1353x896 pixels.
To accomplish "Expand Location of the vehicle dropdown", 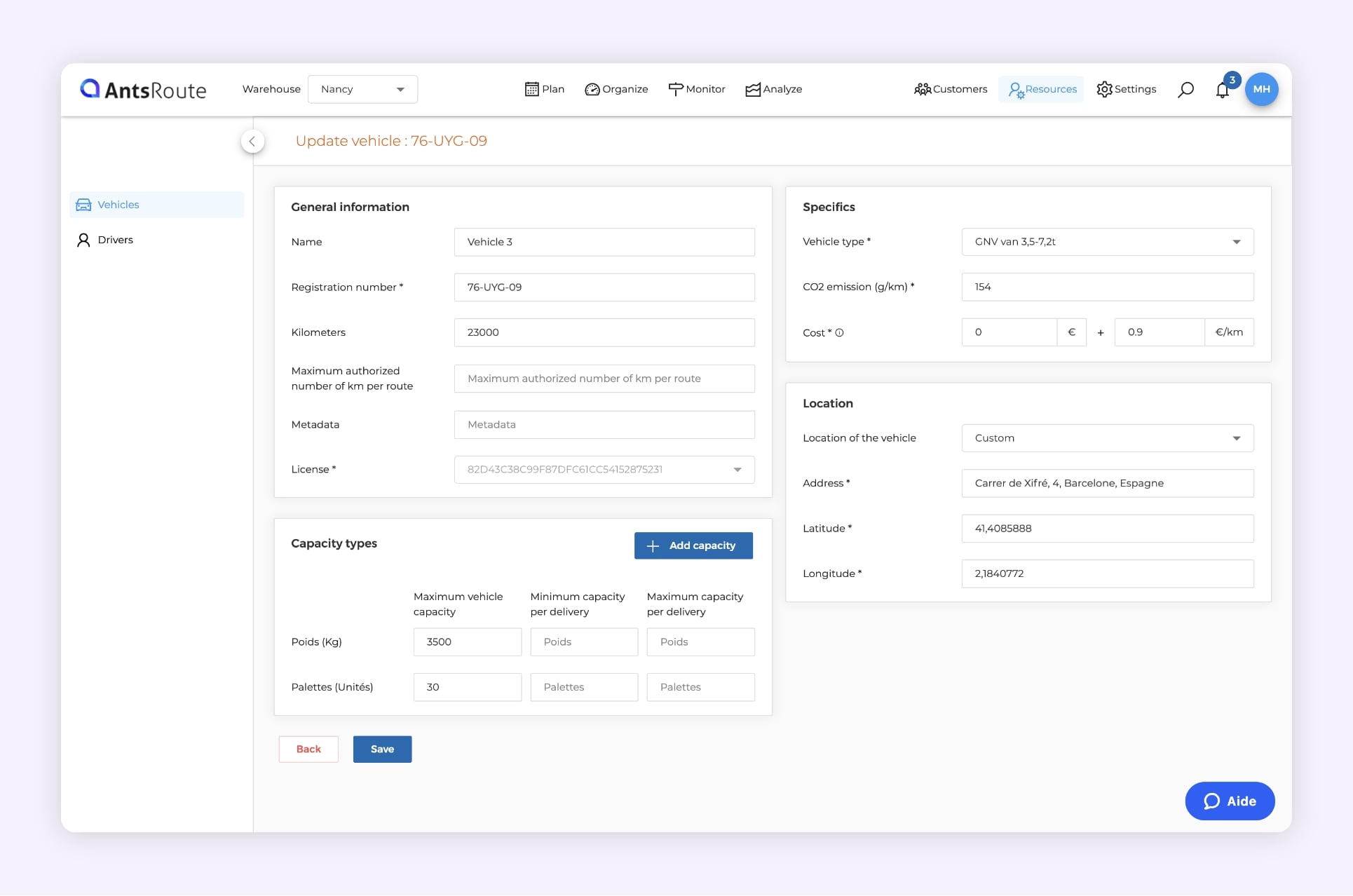I will [1107, 438].
